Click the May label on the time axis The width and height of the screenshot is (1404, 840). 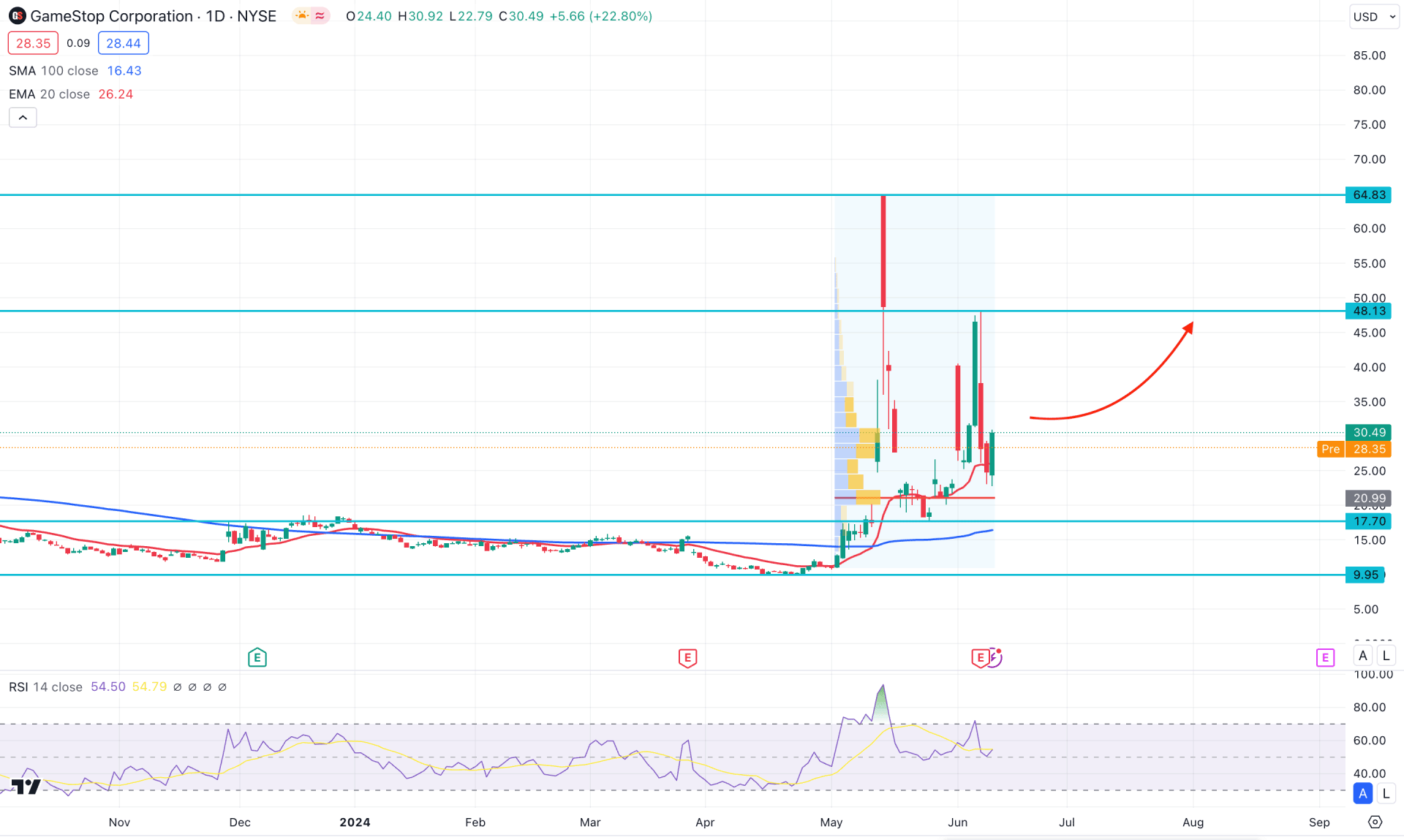pyautogui.click(x=831, y=822)
